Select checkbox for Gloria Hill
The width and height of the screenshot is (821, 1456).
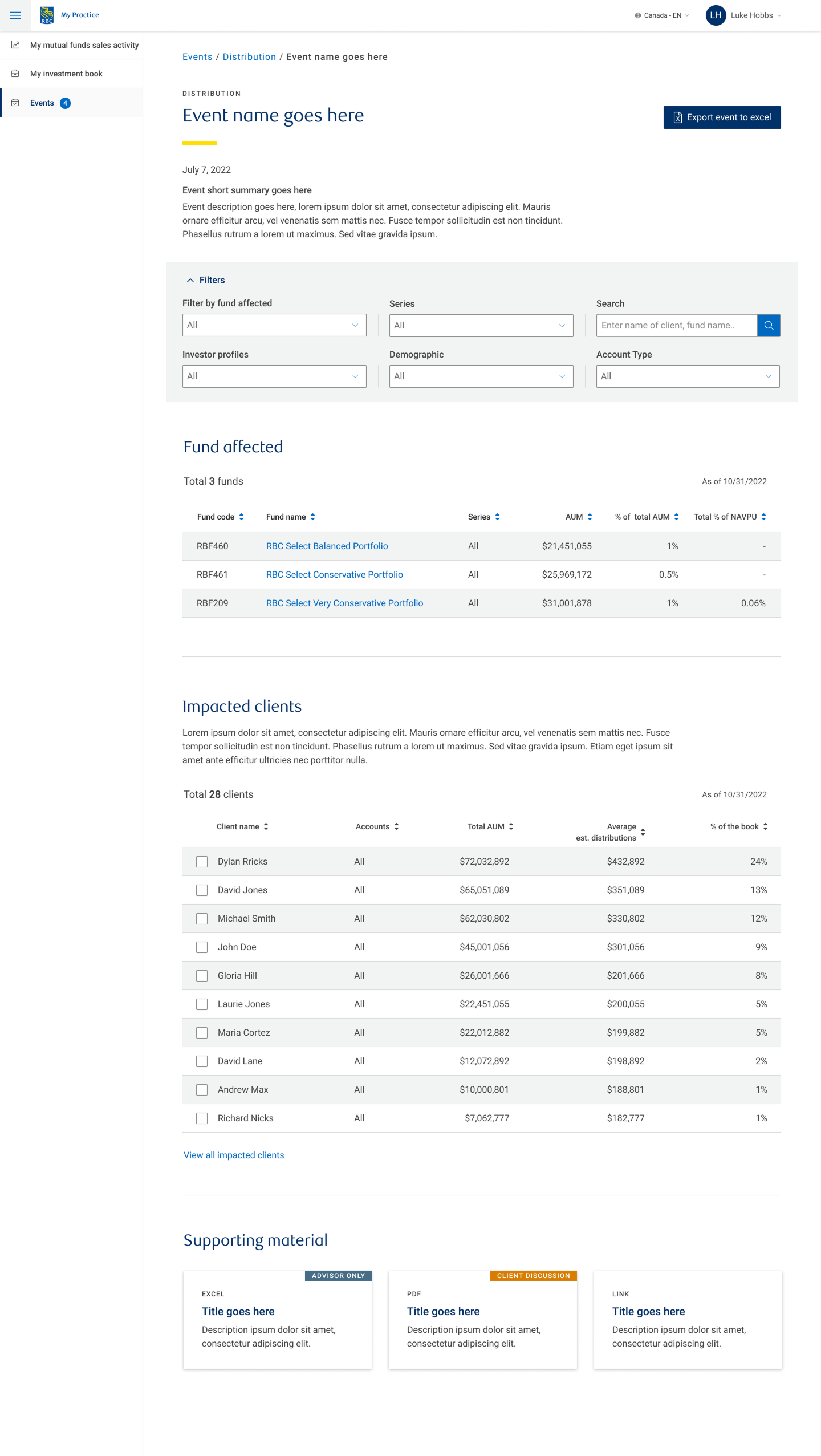pyautogui.click(x=202, y=976)
